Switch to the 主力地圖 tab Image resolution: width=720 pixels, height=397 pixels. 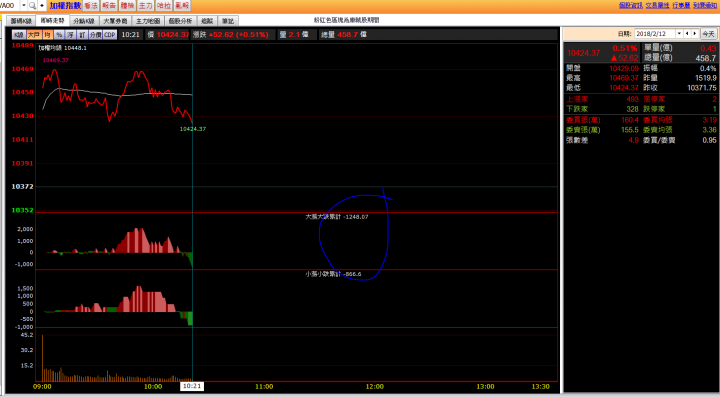pyautogui.click(x=148, y=21)
